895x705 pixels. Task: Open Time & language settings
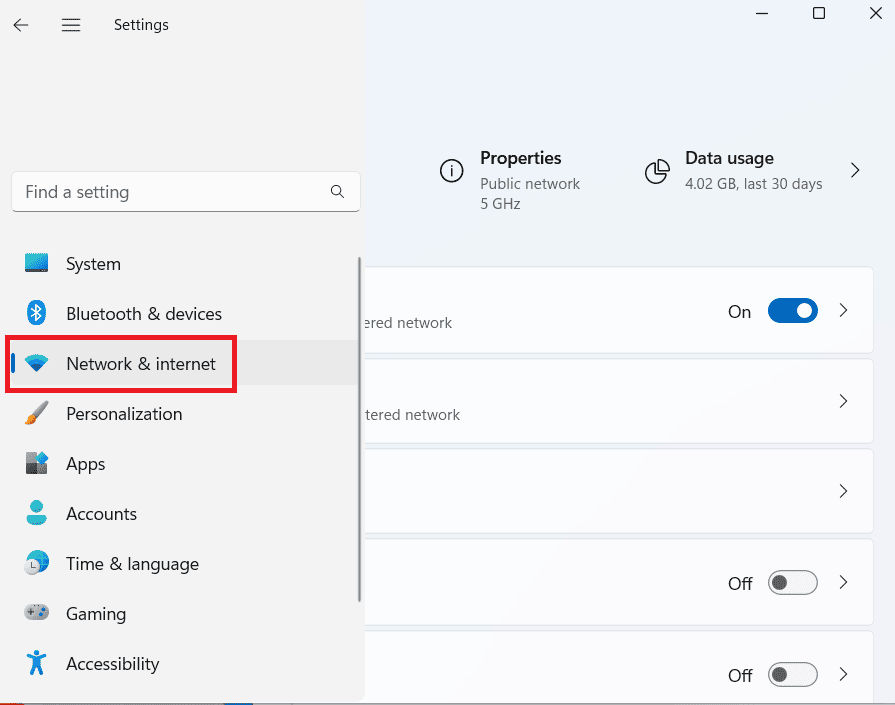point(184,563)
